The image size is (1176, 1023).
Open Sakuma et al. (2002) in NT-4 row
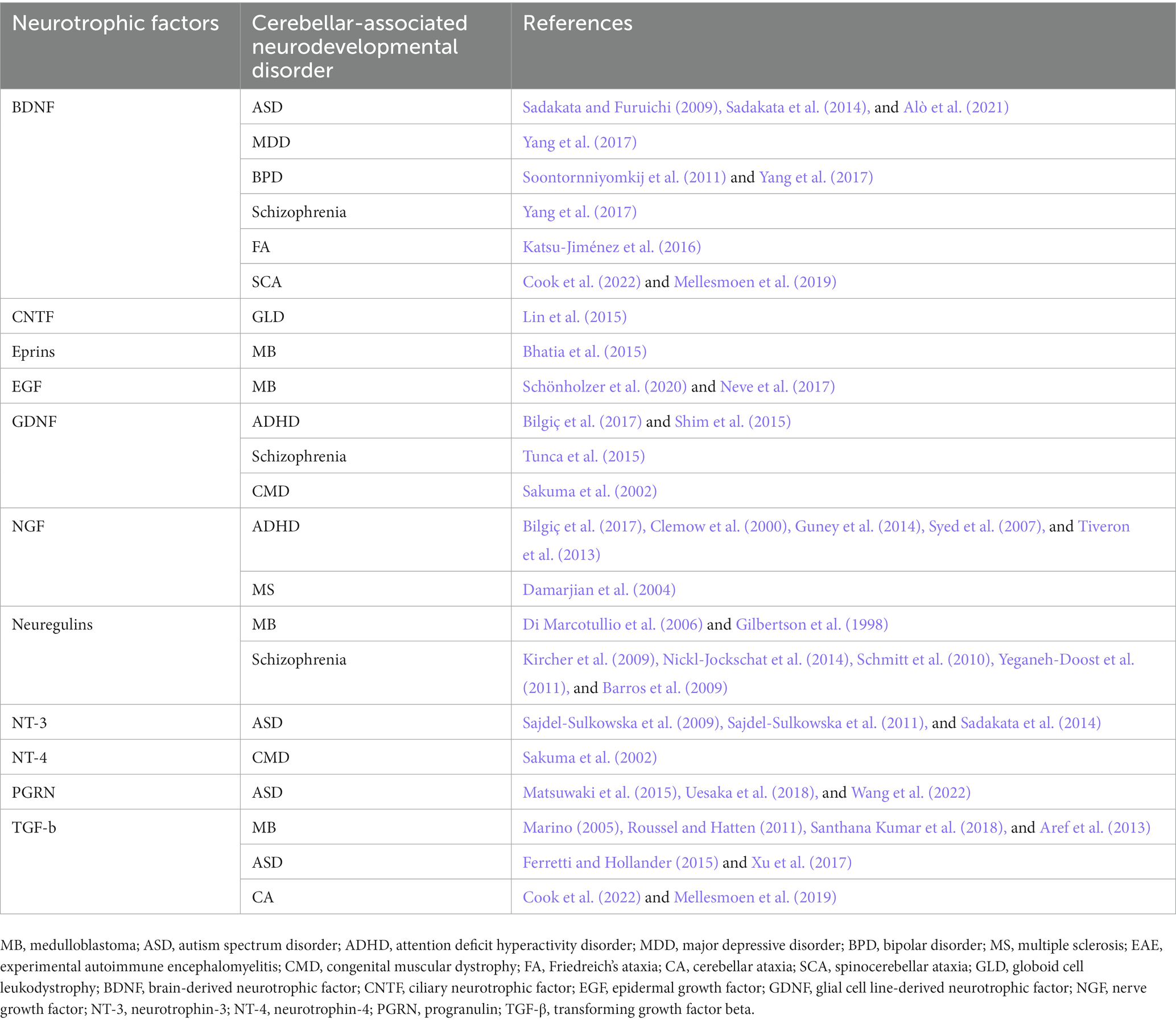(590, 757)
